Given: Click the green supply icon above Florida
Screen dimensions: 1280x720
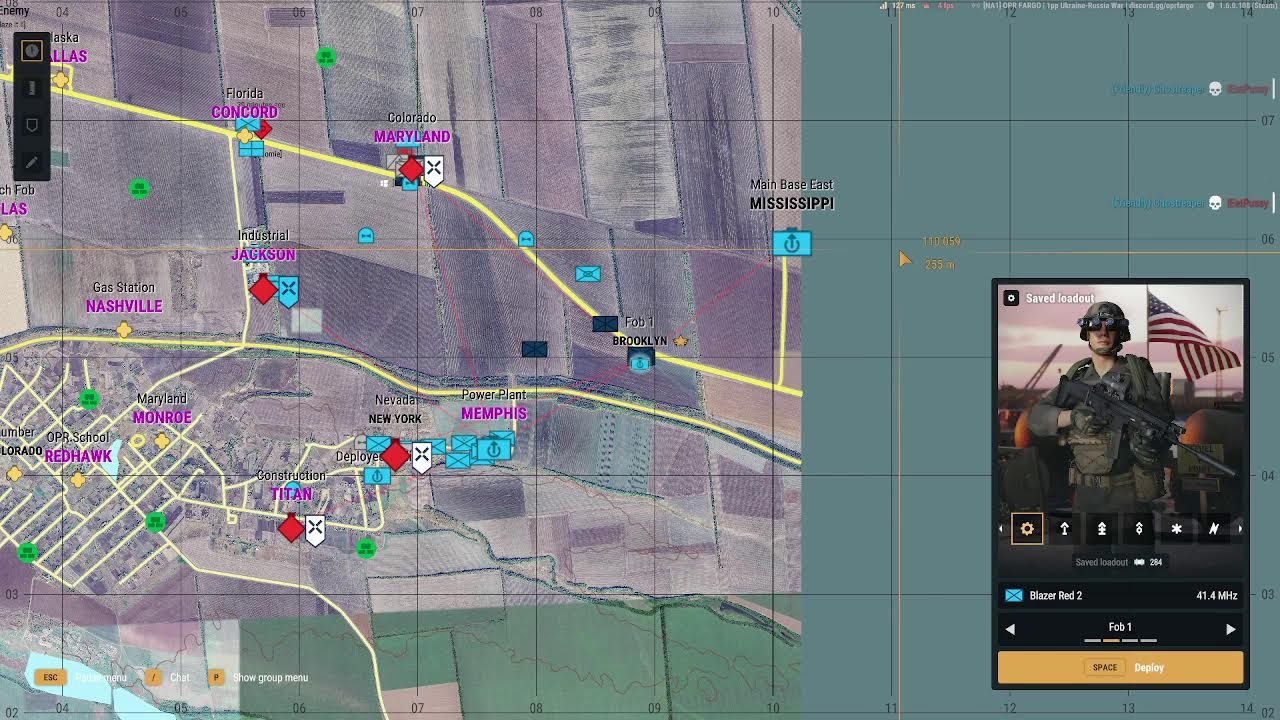Looking at the screenshot, I should tap(326, 57).
